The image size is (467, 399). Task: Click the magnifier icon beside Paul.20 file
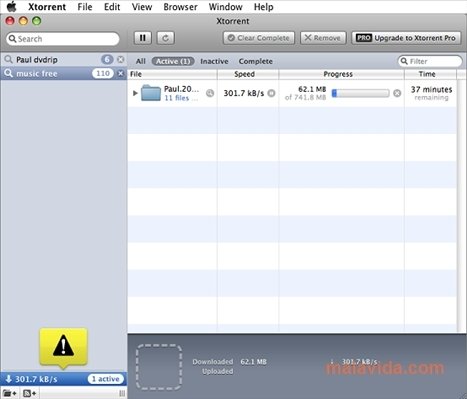click(210, 93)
